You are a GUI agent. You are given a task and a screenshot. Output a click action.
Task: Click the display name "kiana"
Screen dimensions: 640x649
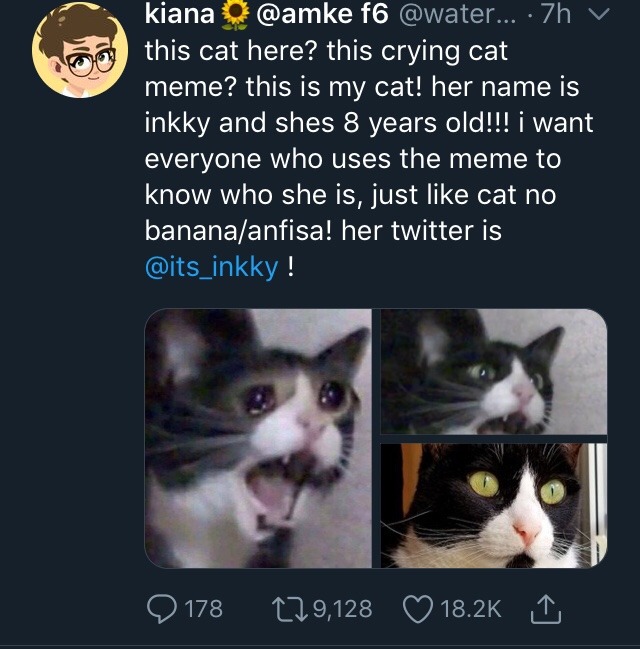[x=178, y=16]
